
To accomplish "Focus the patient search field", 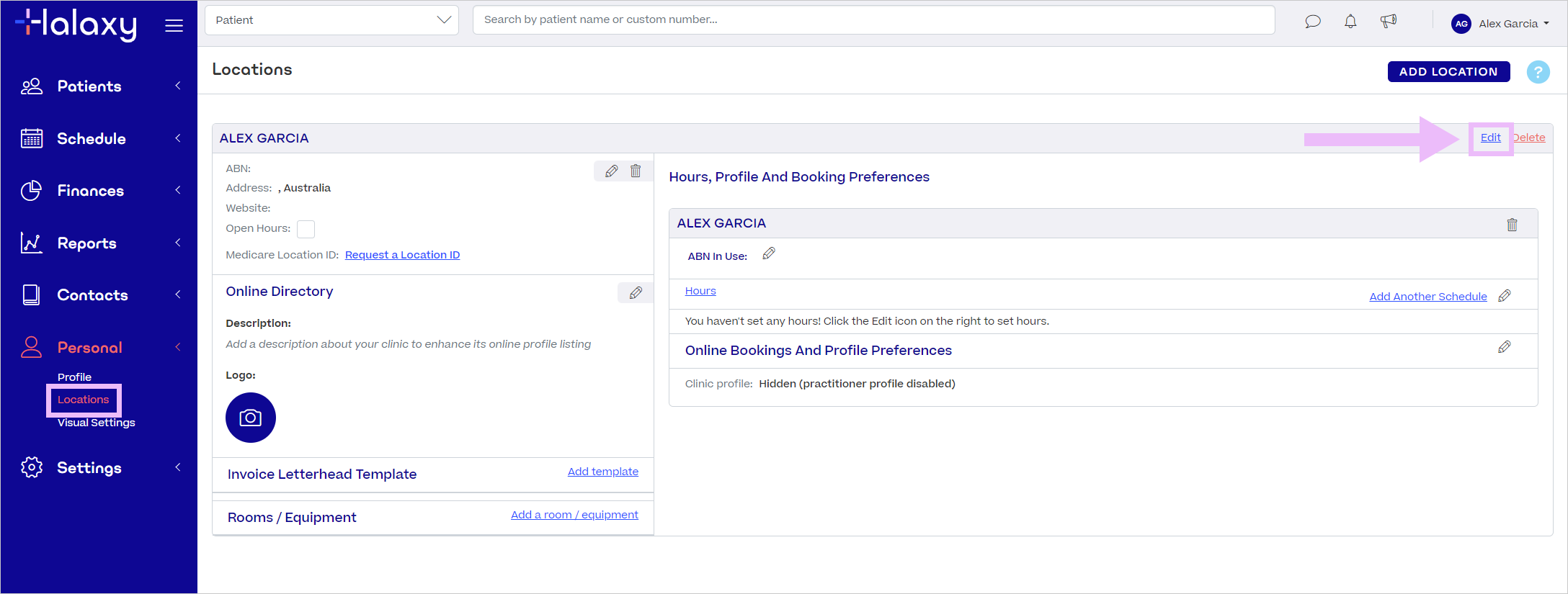I will click(873, 20).
